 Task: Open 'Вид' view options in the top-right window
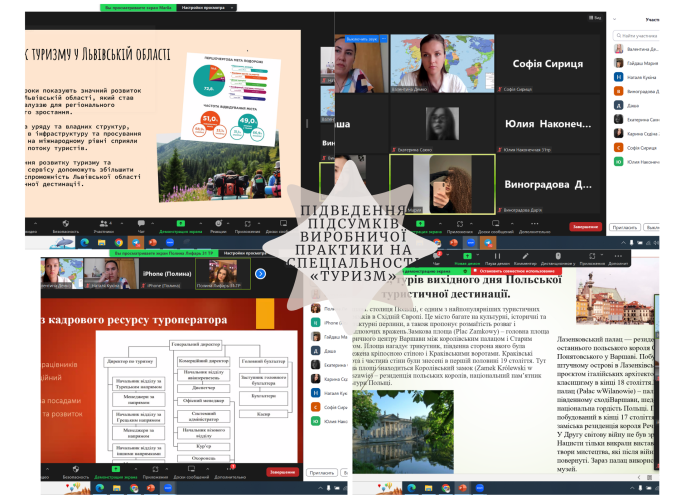point(595,18)
